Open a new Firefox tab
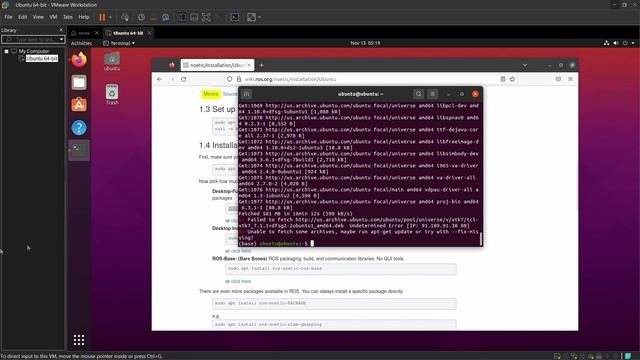 262,65
